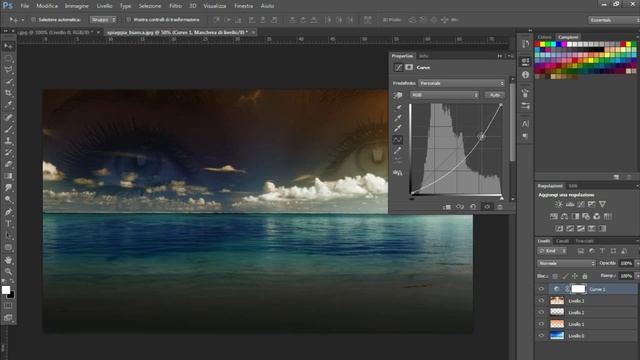The image size is (640, 360).
Task: Open the Gruppo dropdown in options bar
Action: point(103,20)
